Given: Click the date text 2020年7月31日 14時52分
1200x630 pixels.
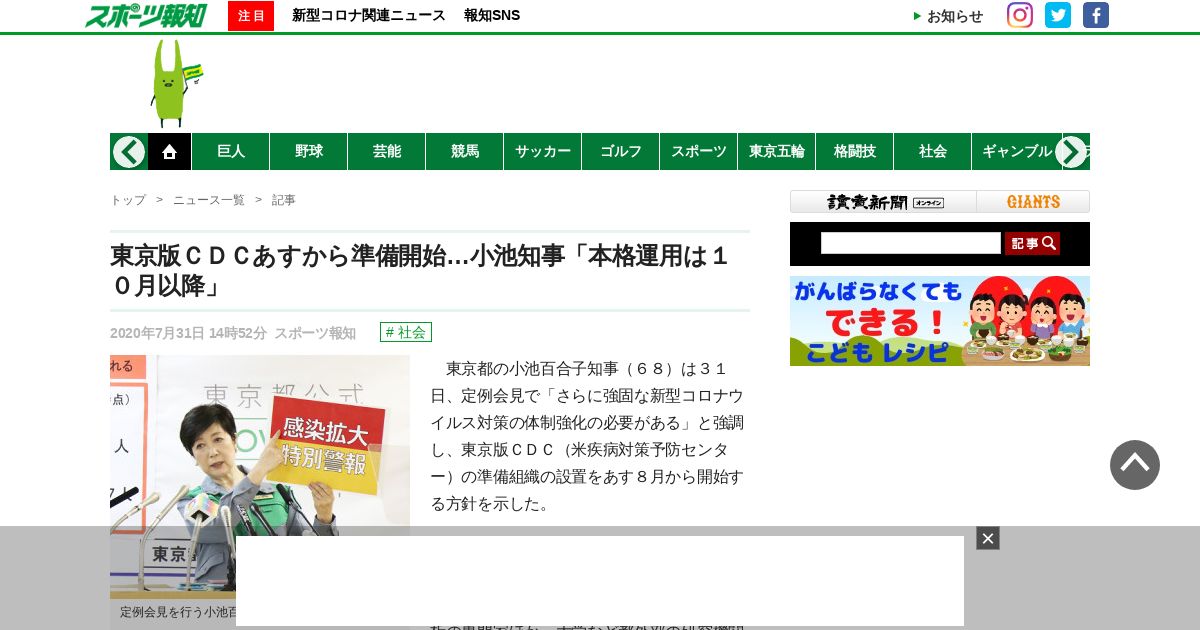Looking at the screenshot, I should pyautogui.click(x=188, y=333).
